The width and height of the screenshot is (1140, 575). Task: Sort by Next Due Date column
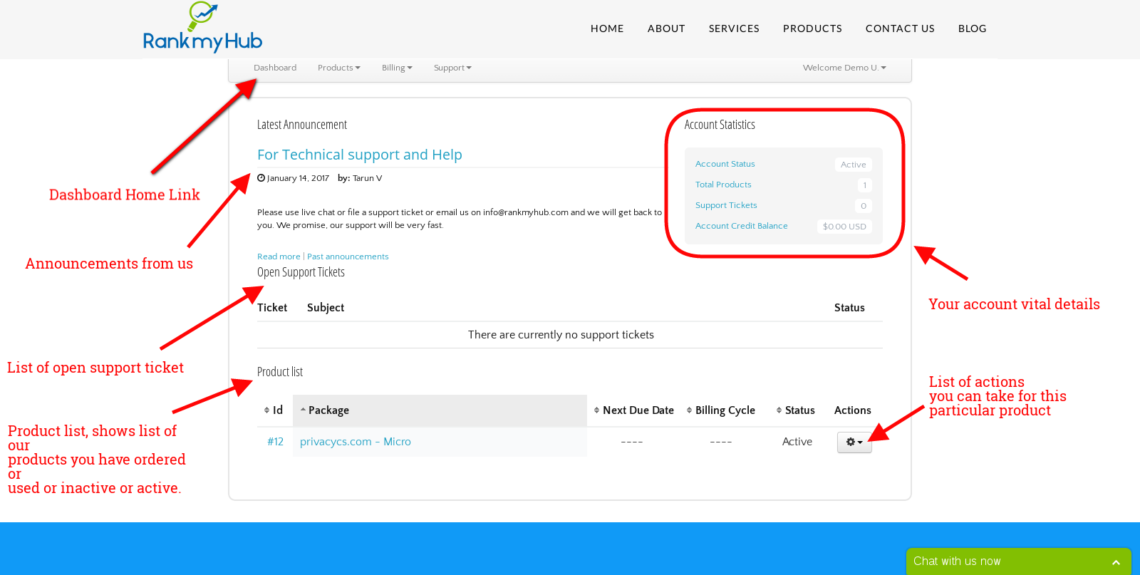click(633, 410)
